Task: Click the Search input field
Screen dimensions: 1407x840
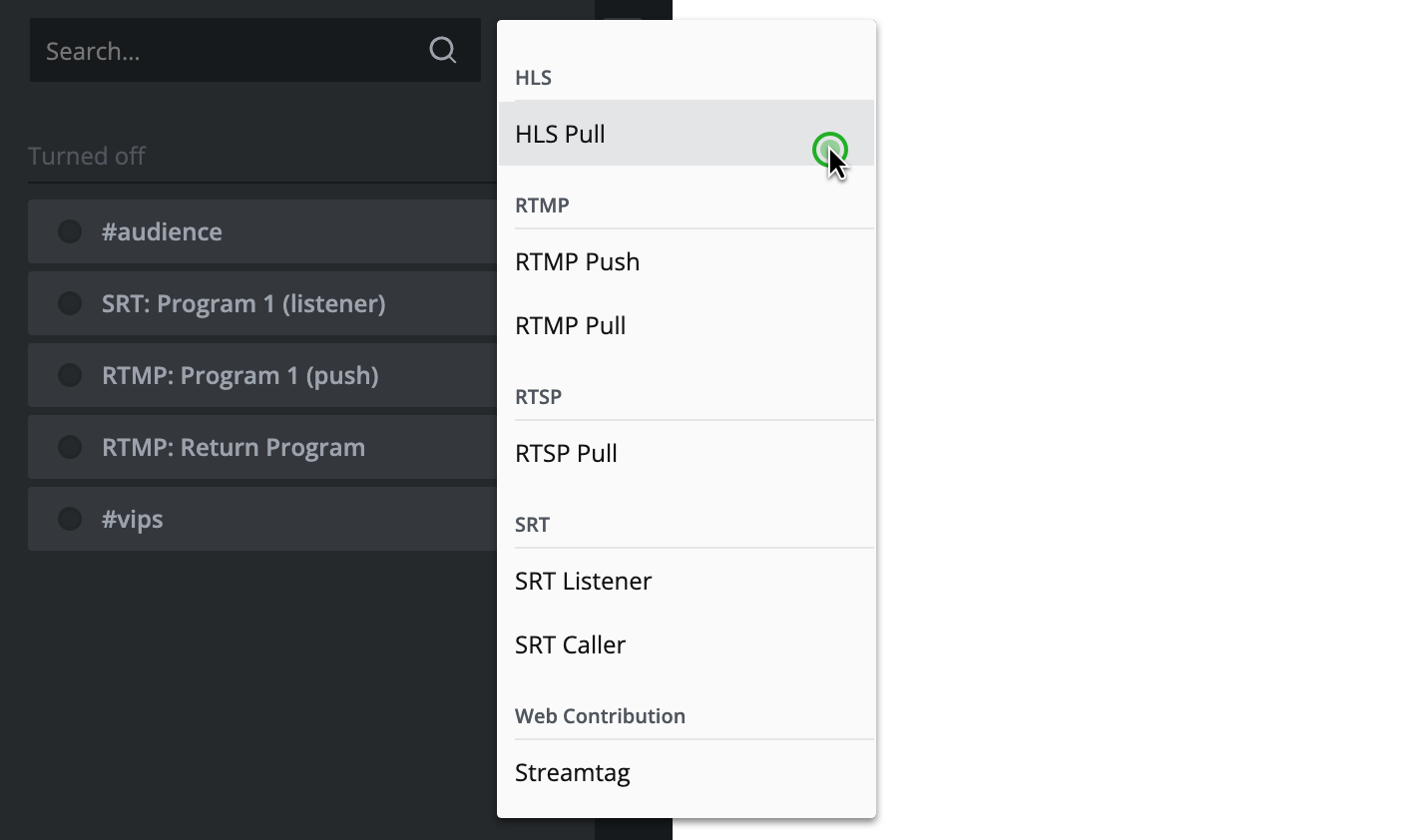Action: 200,50
